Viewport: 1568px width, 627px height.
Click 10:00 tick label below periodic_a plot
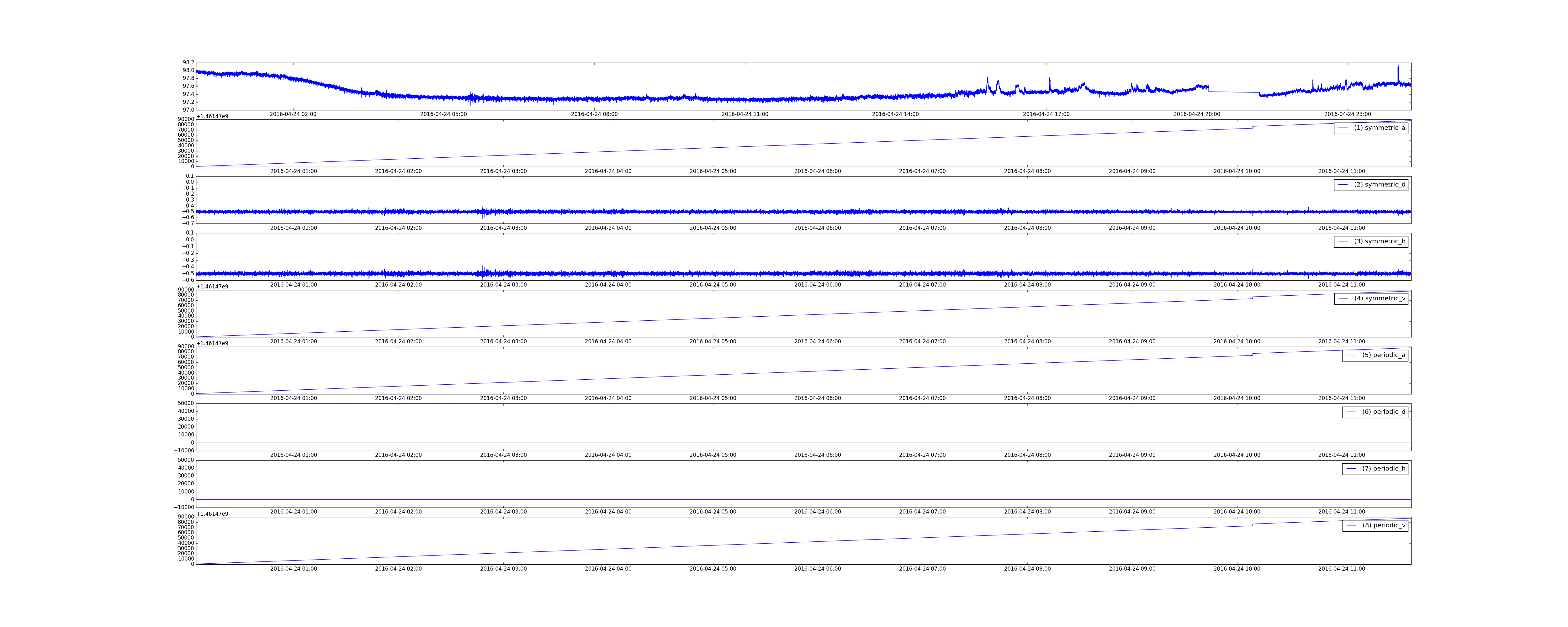tap(1237, 399)
